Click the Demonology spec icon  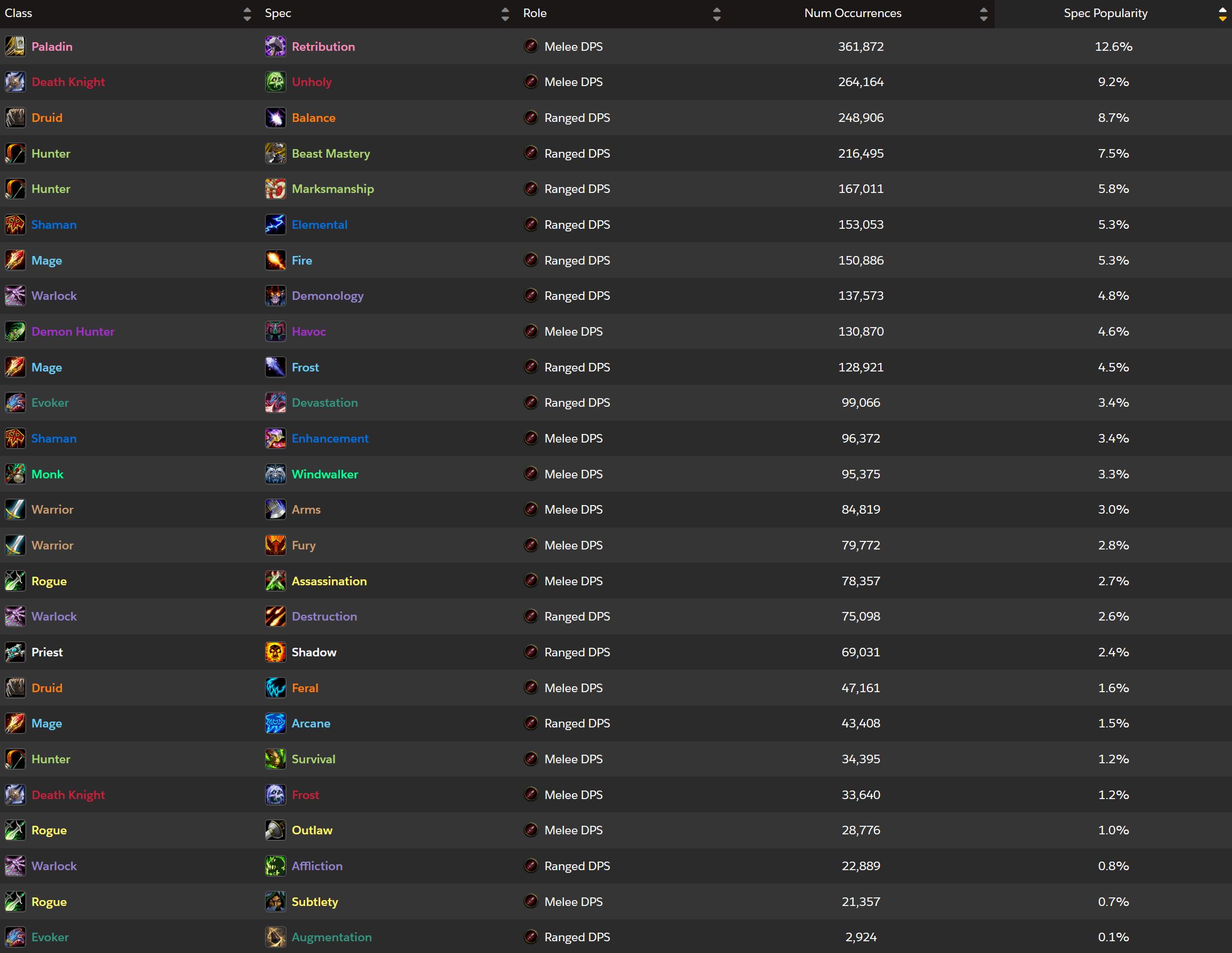pos(275,296)
